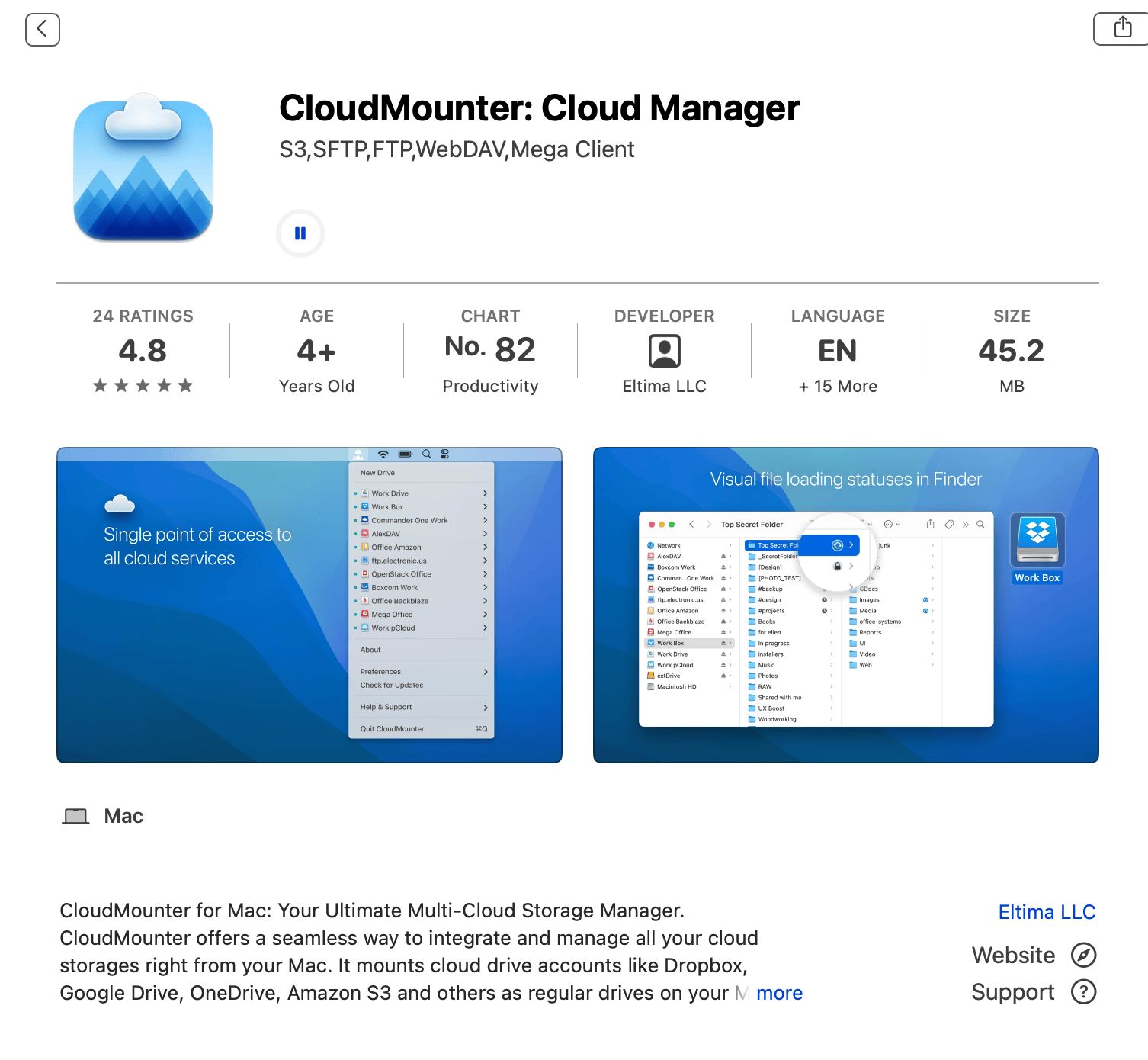This screenshot has height=1060, width=1148.
Task: Open the share sheet icon
Action: click(1122, 29)
